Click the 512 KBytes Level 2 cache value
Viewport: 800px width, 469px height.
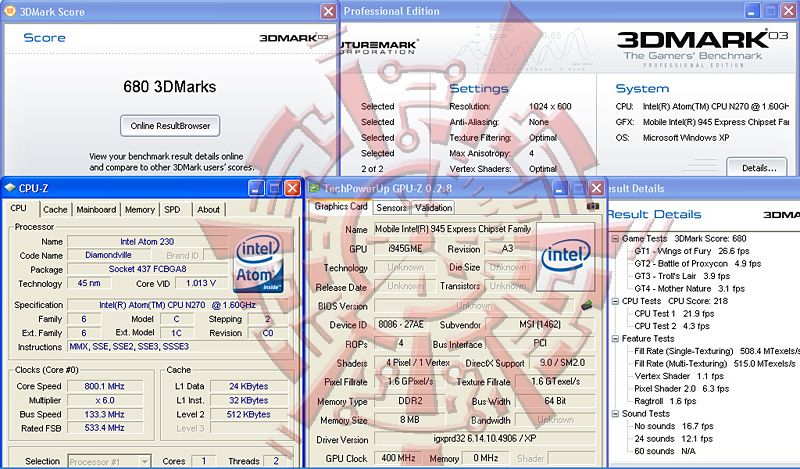tap(248, 414)
